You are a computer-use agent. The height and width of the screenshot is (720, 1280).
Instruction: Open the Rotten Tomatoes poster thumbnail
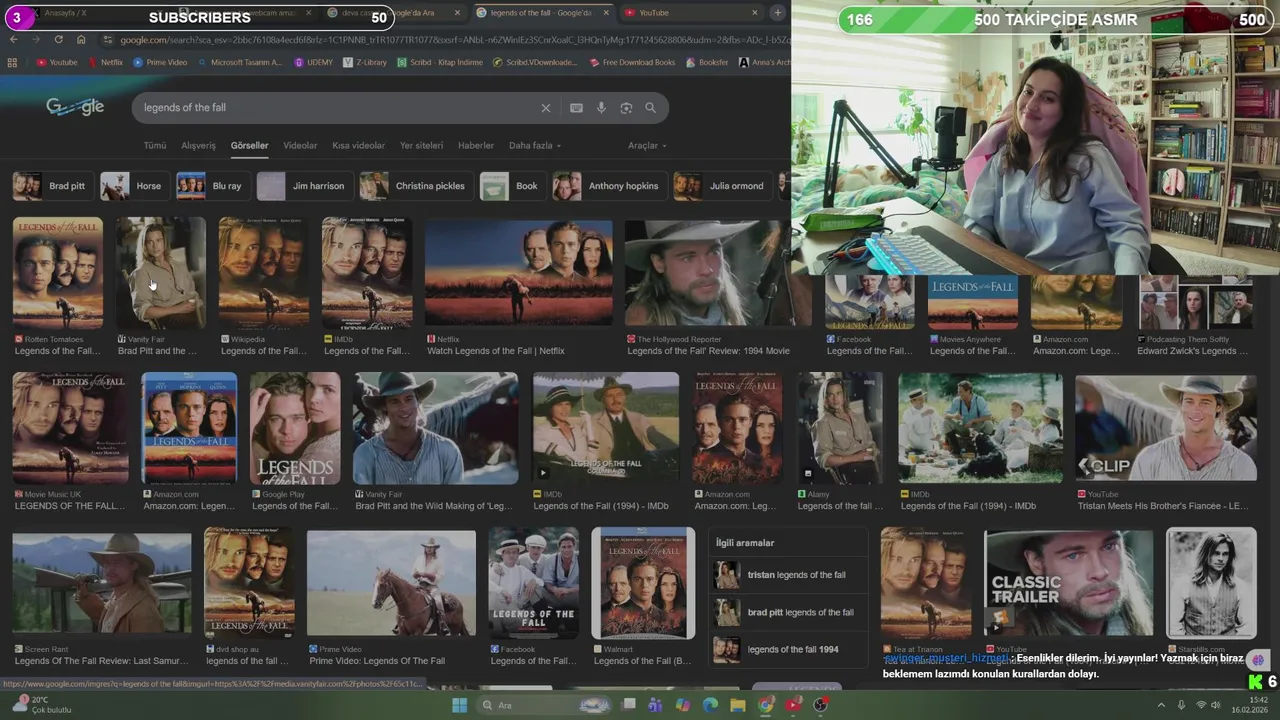pyautogui.click(x=58, y=272)
